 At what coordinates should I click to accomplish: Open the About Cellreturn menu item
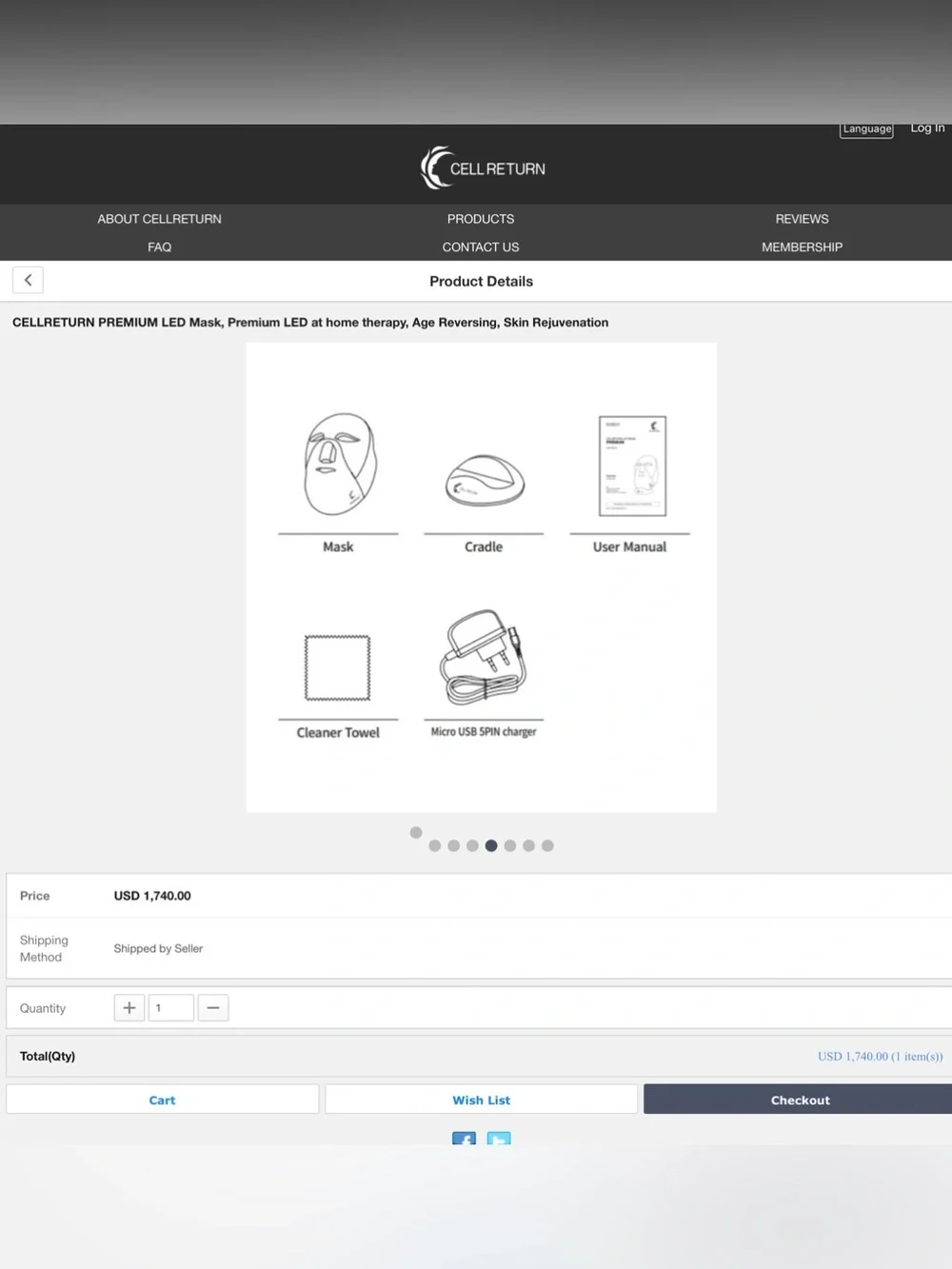click(x=159, y=219)
